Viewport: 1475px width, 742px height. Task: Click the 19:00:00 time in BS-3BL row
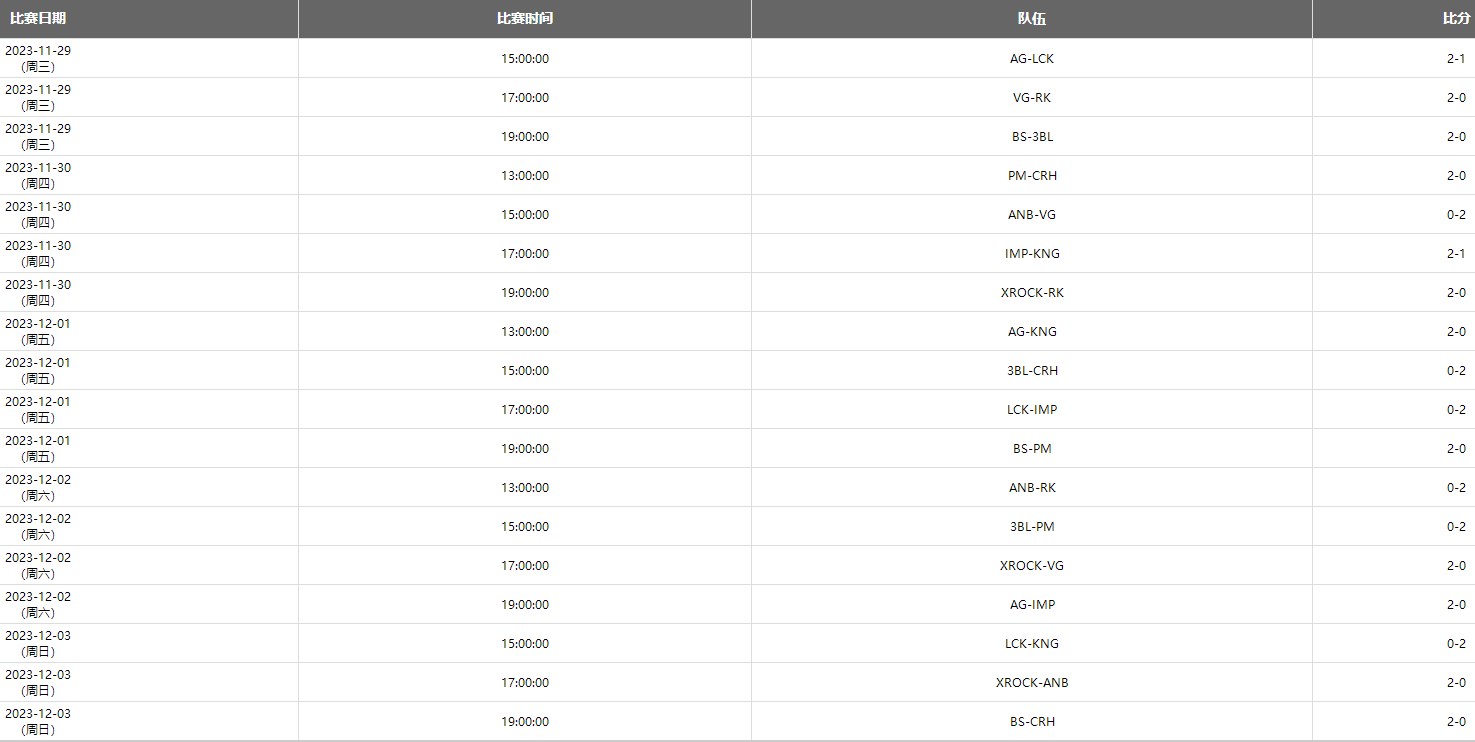525,136
